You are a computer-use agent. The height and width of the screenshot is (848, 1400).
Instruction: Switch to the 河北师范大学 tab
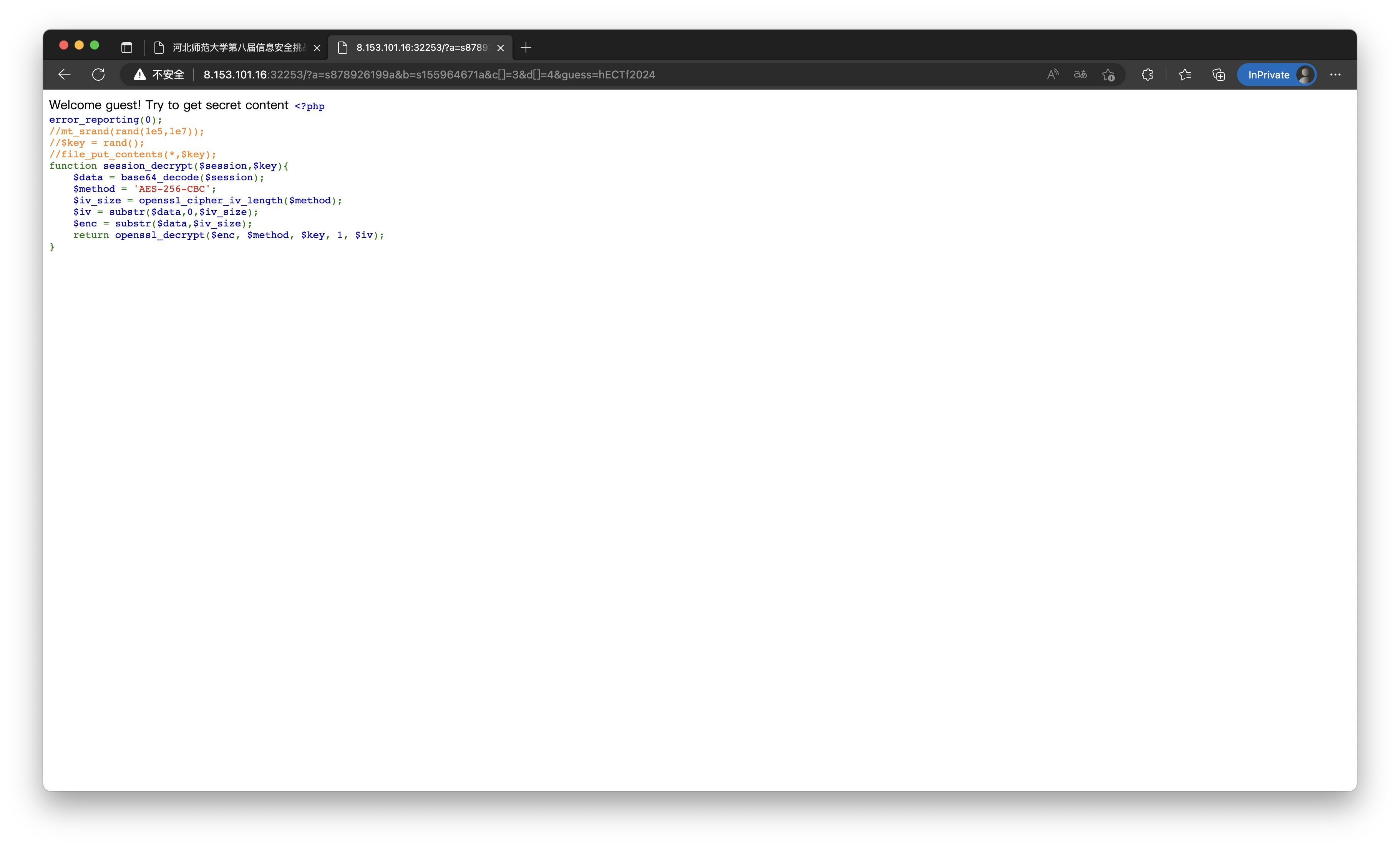click(x=239, y=48)
